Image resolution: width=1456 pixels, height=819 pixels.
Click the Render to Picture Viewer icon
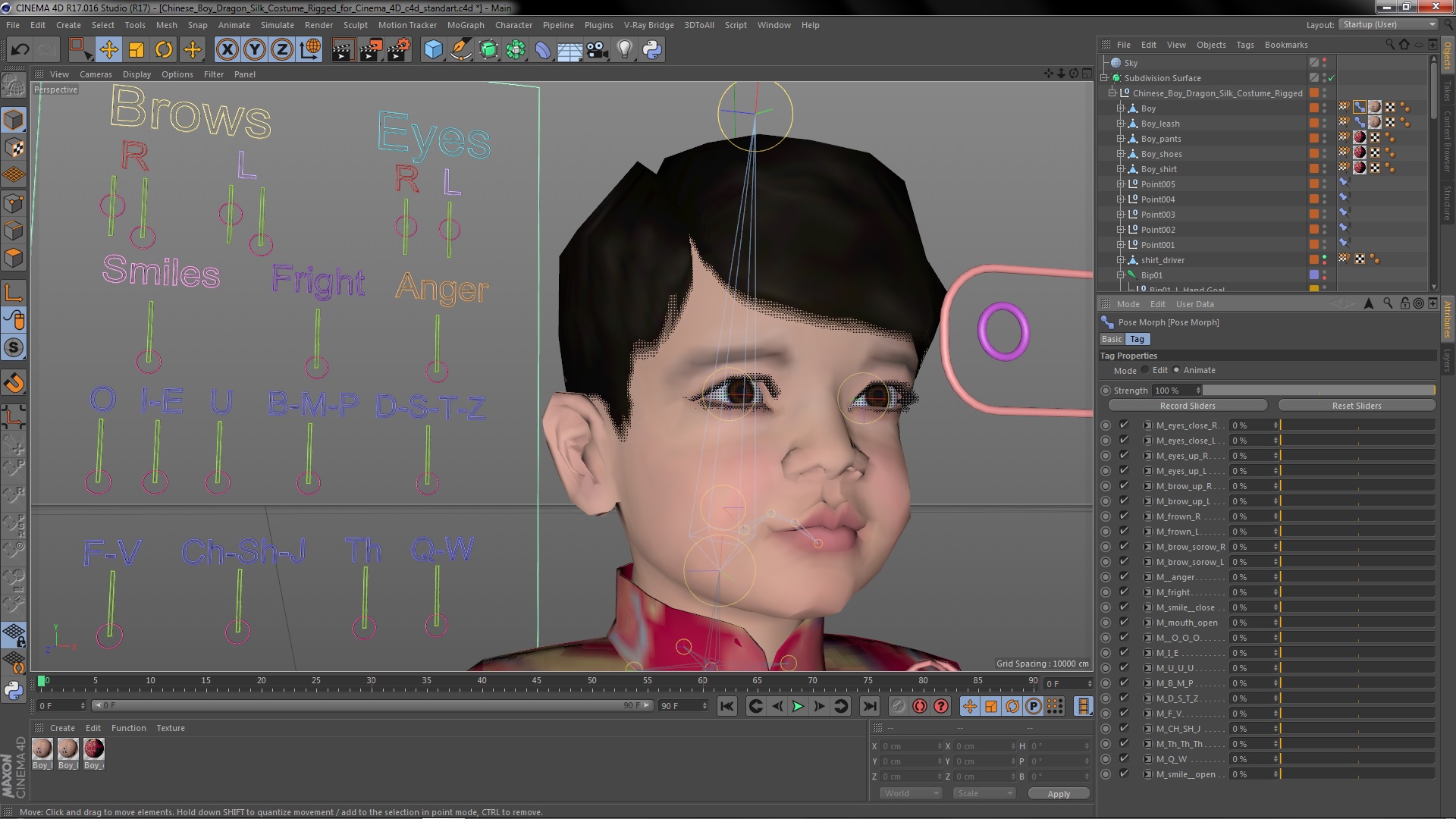(x=370, y=50)
